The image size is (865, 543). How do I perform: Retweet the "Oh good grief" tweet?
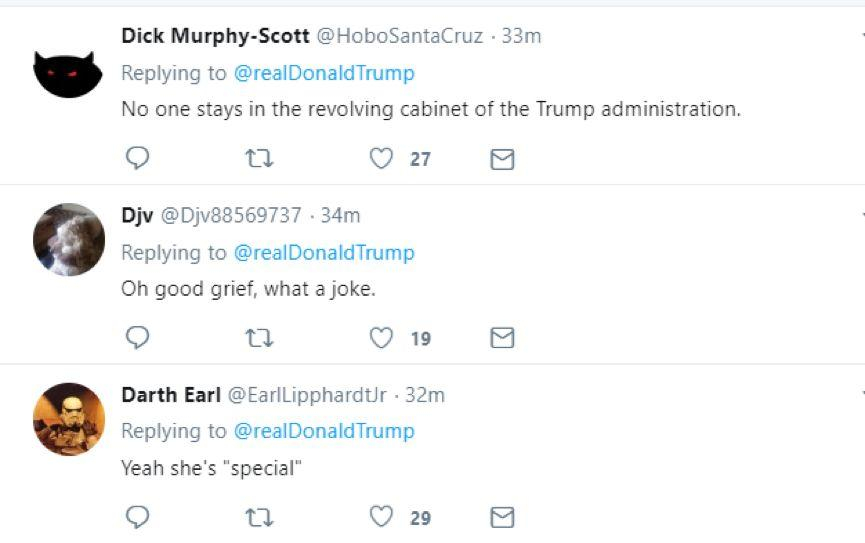260,338
